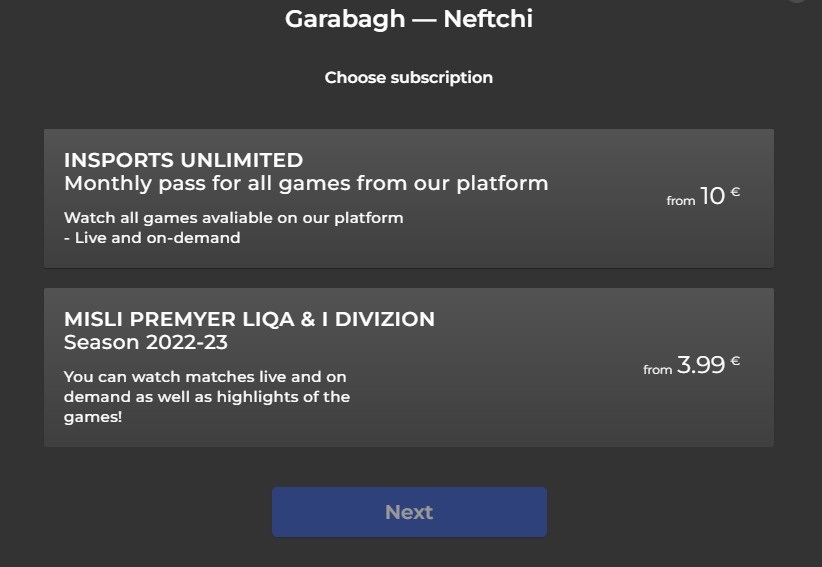Click the "Garabagh — Neftchi" match heading
The width and height of the screenshot is (822, 567).
point(409,19)
